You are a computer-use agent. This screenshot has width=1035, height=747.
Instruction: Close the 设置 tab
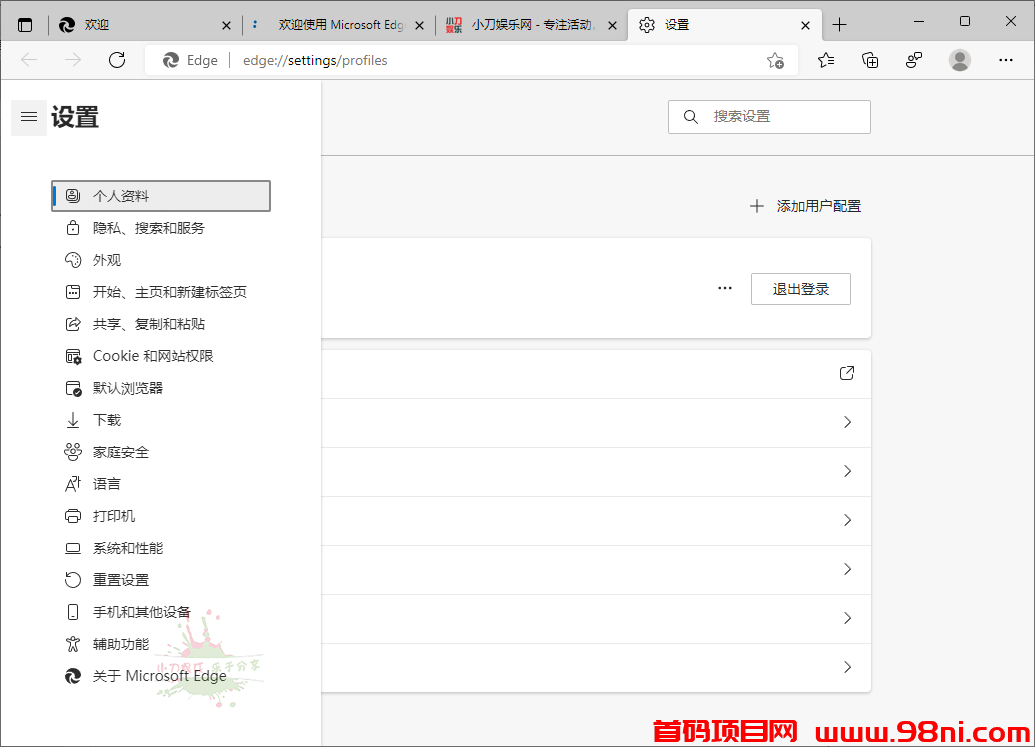(x=805, y=26)
